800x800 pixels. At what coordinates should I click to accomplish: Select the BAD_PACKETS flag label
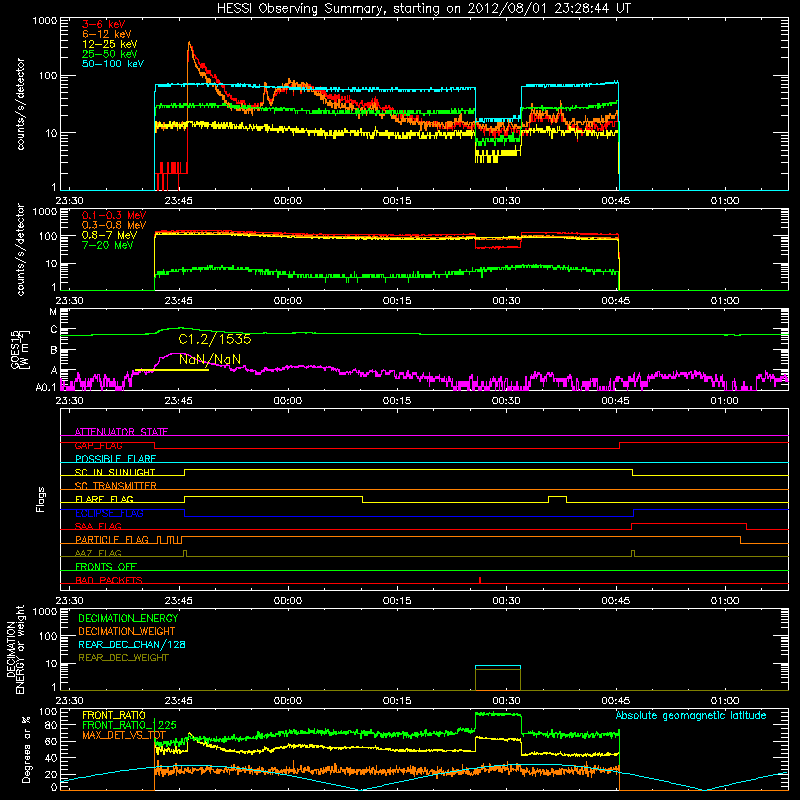pyautogui.click(x=109, y=580)
